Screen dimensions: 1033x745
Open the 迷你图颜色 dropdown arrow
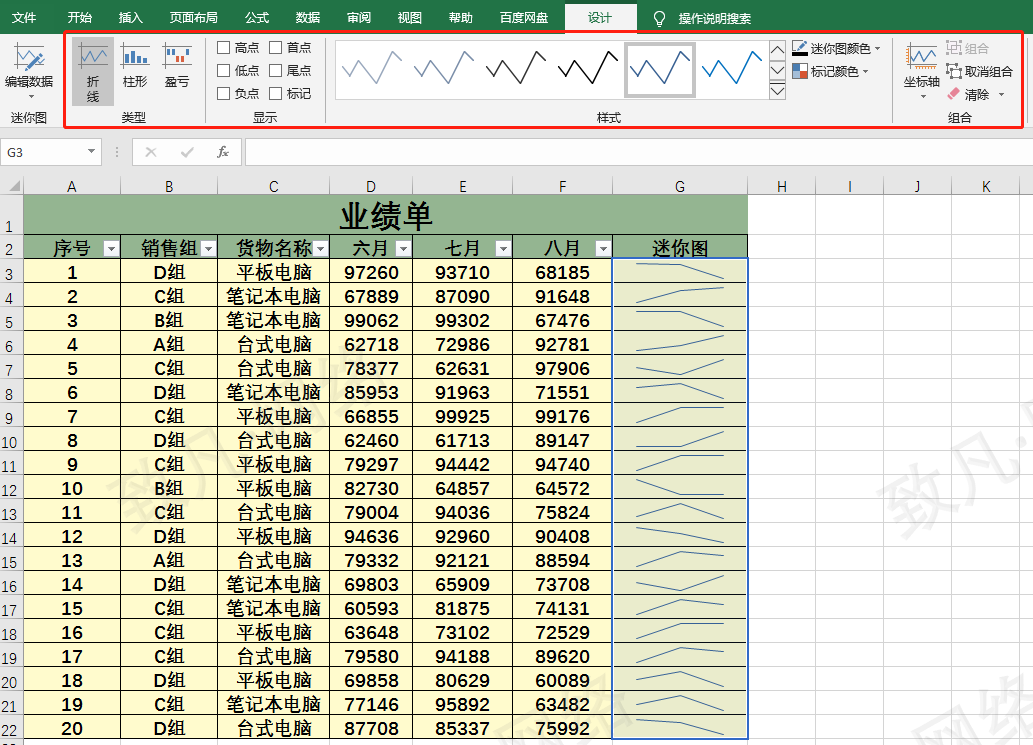tap(878, 49)
